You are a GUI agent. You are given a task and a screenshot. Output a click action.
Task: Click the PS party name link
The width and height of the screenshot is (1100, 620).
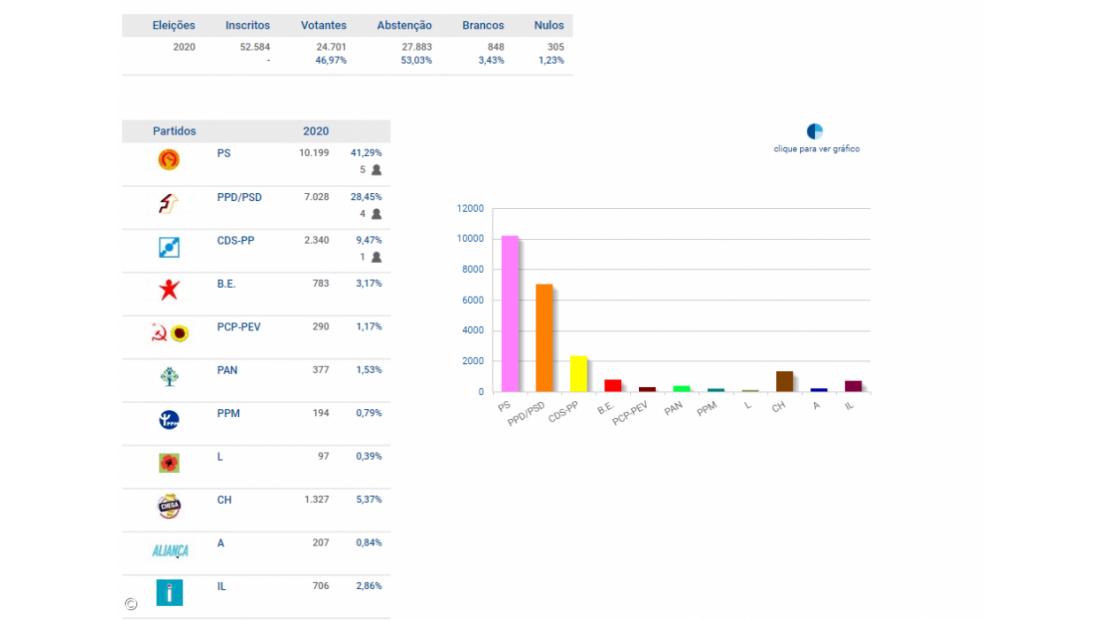pos(223,153)
